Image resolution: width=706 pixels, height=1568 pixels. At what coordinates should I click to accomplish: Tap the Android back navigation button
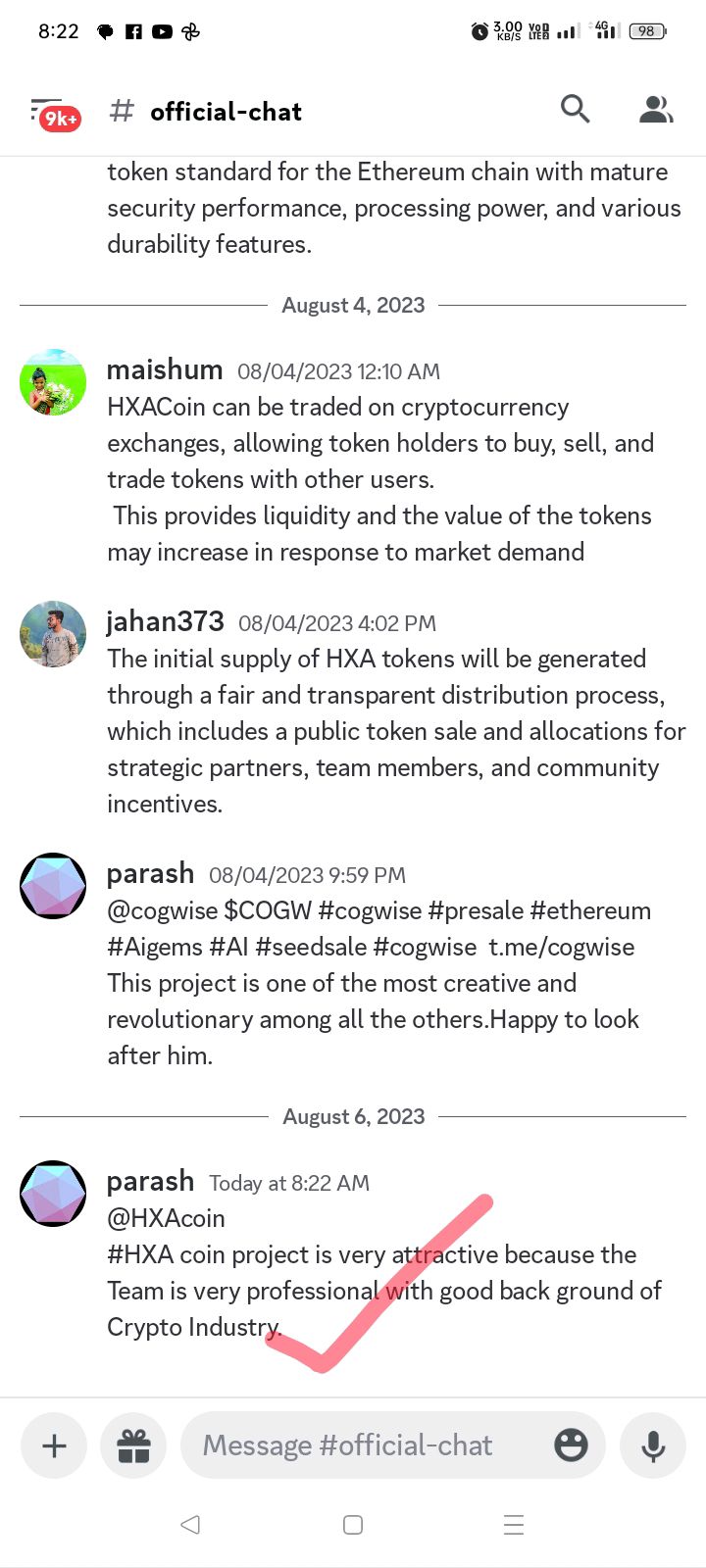click(x=191, y=1524)
